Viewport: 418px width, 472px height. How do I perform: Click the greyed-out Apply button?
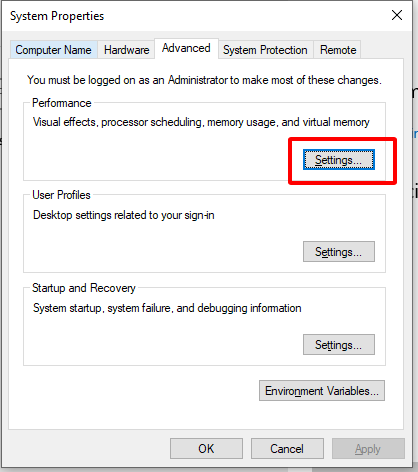coord(368,449)
